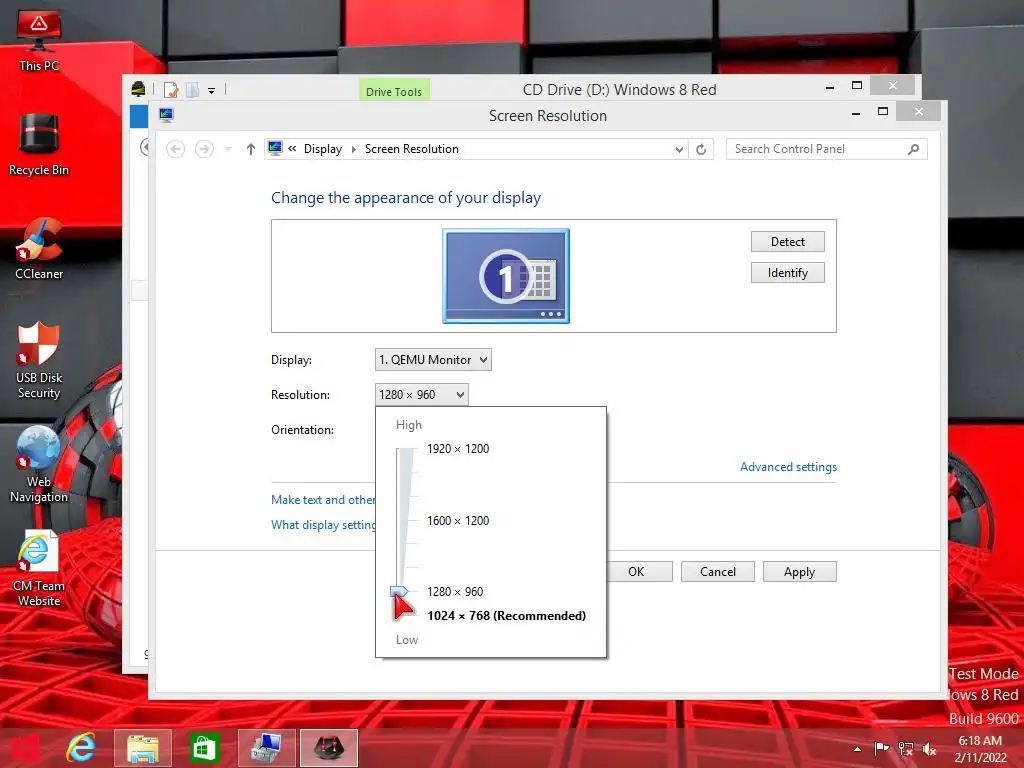Launch CCleaner desktop shortcut

(x=39, y=249)
